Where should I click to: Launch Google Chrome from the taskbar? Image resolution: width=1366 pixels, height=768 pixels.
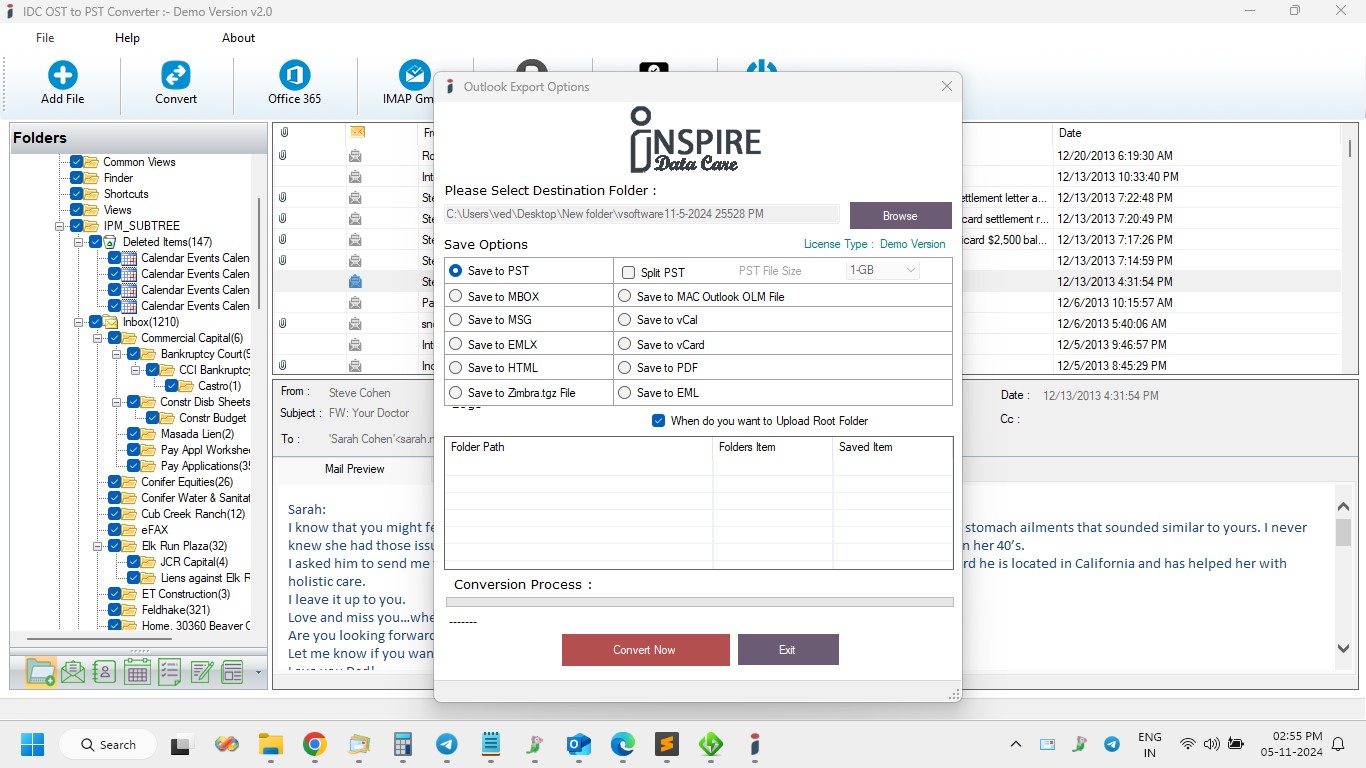click(315, 744)
